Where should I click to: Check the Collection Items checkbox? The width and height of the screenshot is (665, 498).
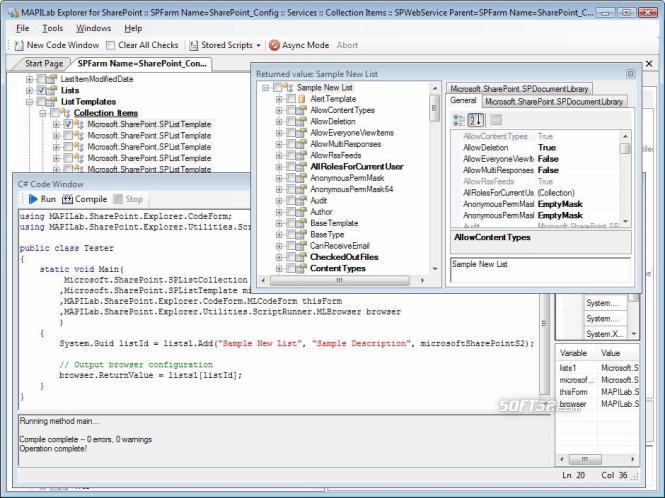(x=55, y=113)
